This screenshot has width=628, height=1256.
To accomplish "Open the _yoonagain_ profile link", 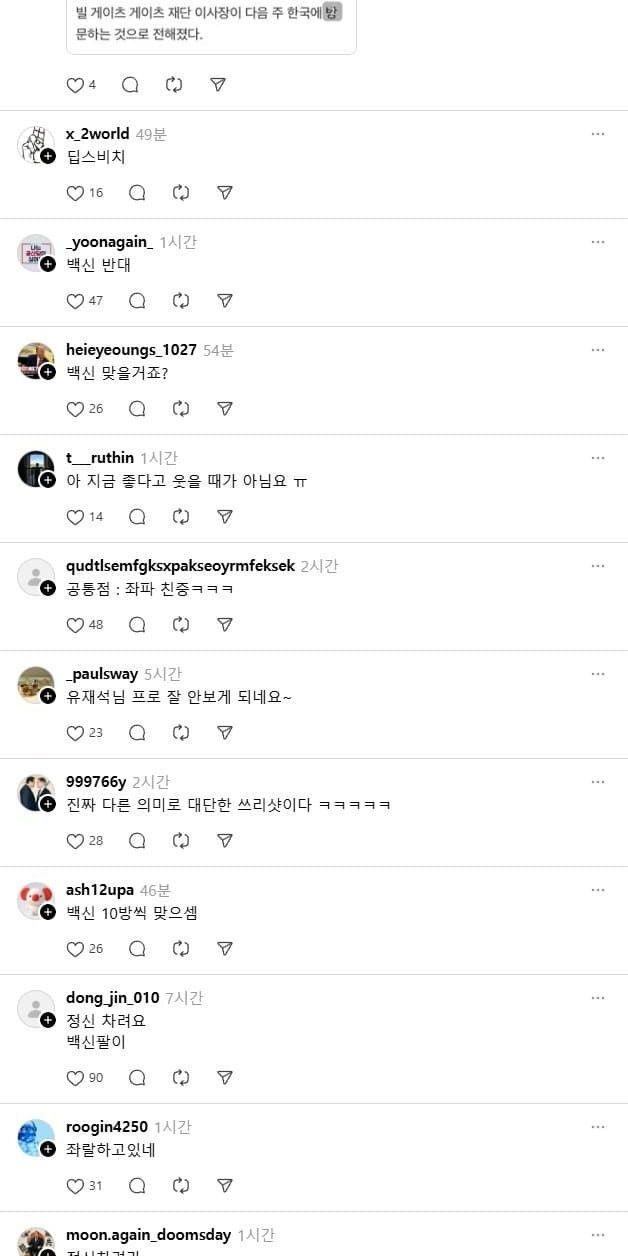I will [109, 242].
